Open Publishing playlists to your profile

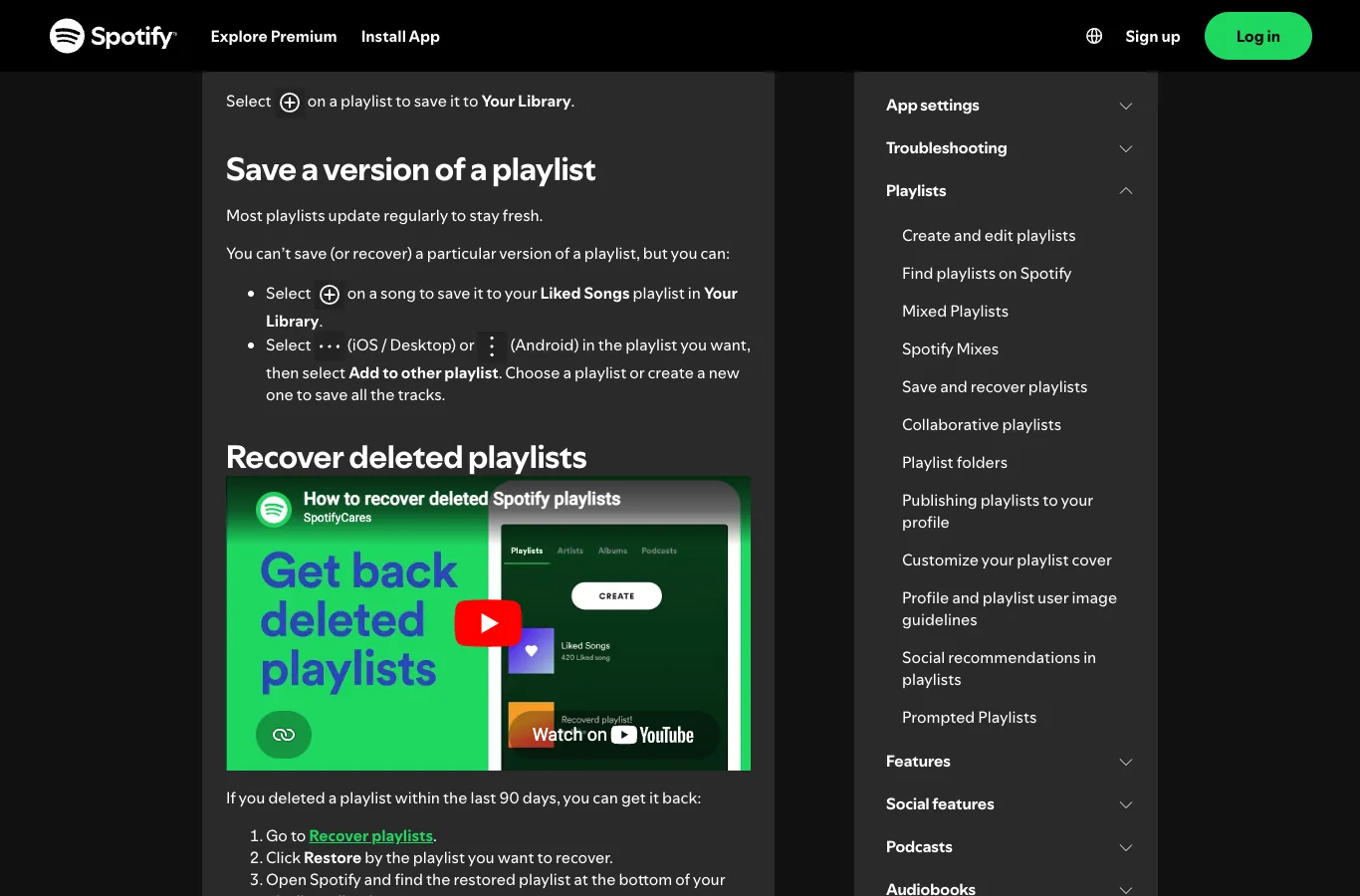tap(998, 512)
